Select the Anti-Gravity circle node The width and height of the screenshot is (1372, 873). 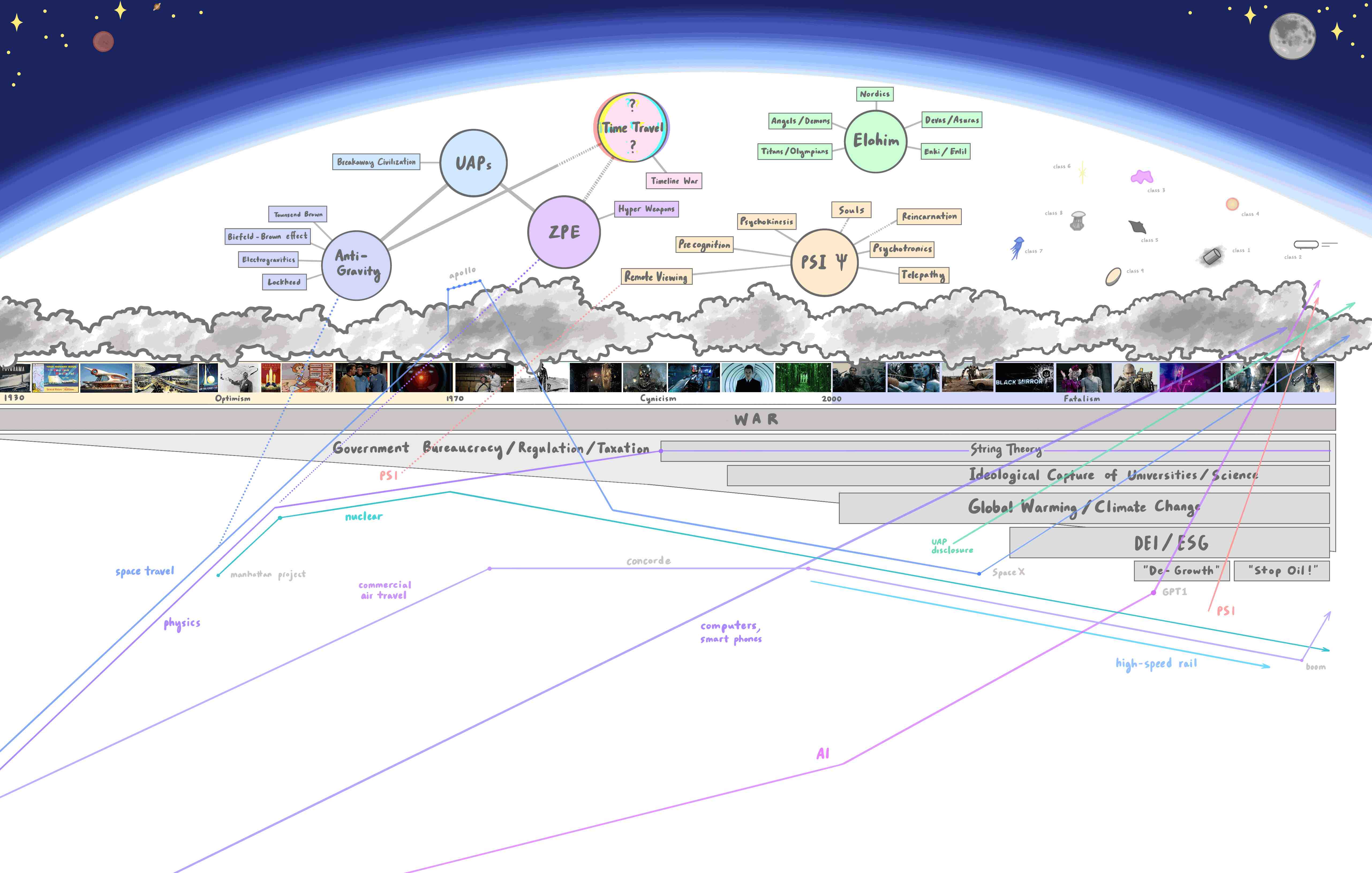pyautogui.click(x=357, y=265)
